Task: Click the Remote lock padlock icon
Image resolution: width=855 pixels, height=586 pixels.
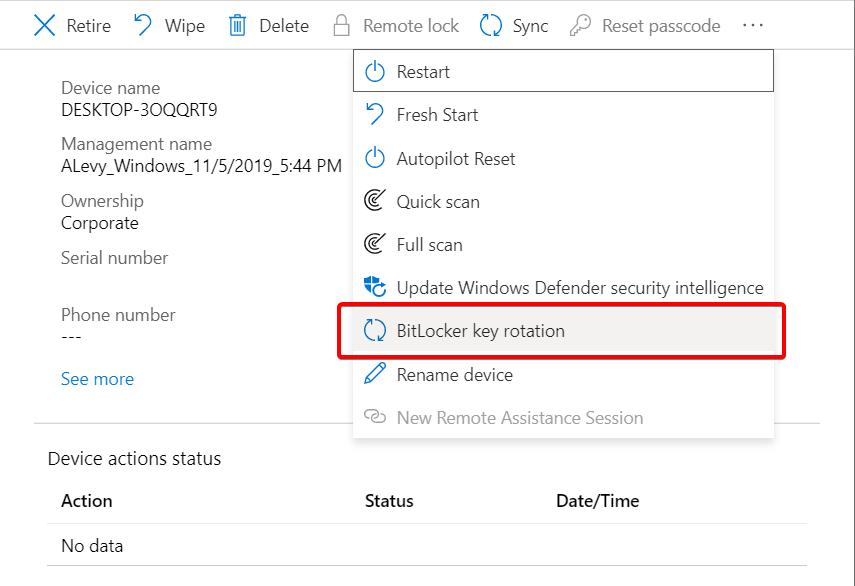Action: (x=341, y=25)
